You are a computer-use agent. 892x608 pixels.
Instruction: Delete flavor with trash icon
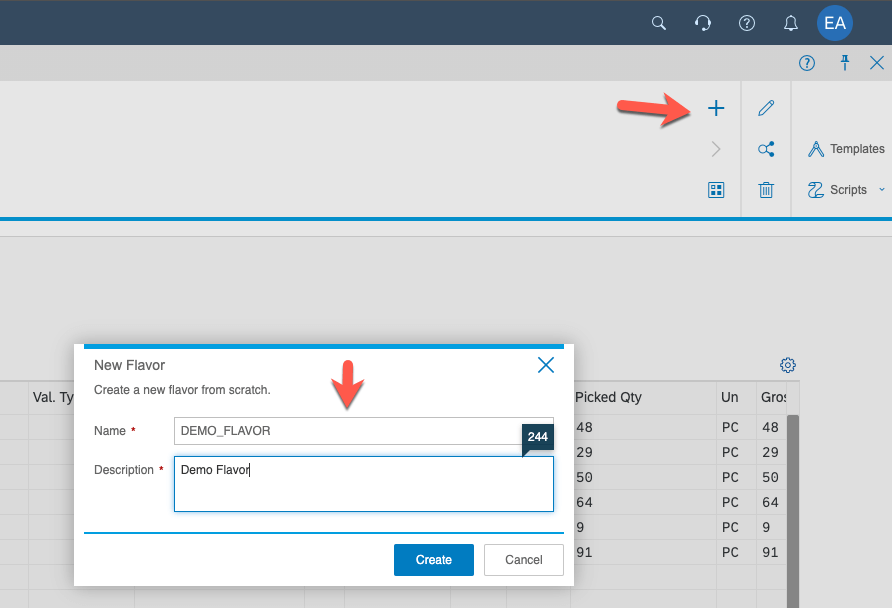[x=766, y=190]
